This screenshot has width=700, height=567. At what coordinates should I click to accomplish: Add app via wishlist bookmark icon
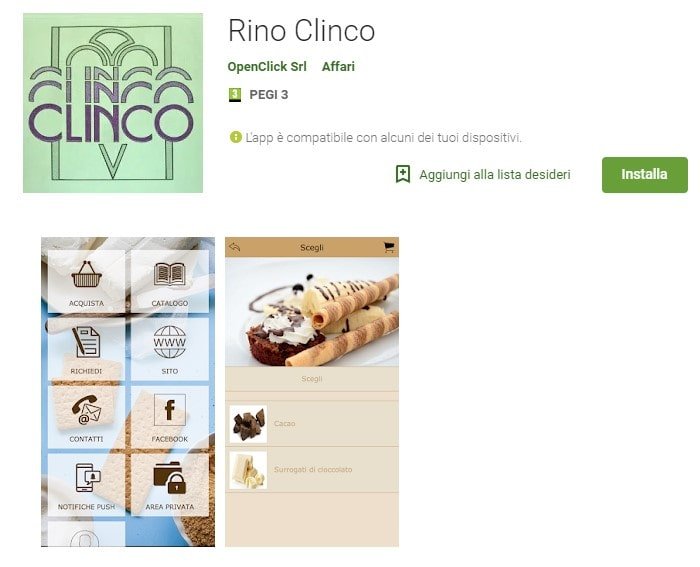tap(403, 174)
